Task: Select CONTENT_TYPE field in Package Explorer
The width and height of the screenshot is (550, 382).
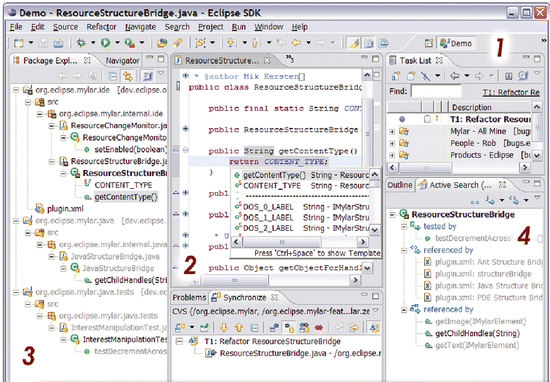Action: click(123, 185)
